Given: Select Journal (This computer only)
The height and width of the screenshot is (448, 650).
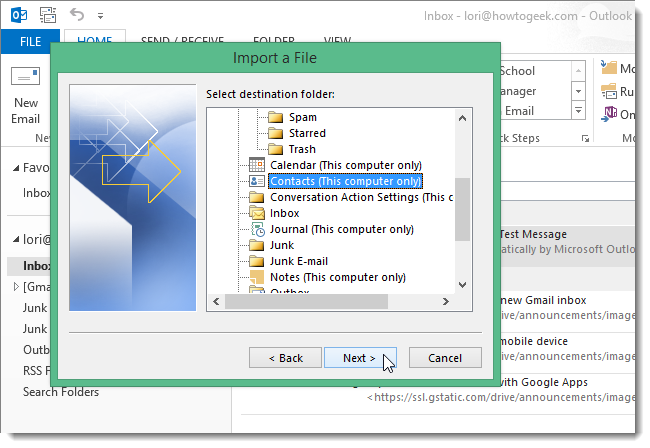Looking at the screenshot, I should pos(342,229).
